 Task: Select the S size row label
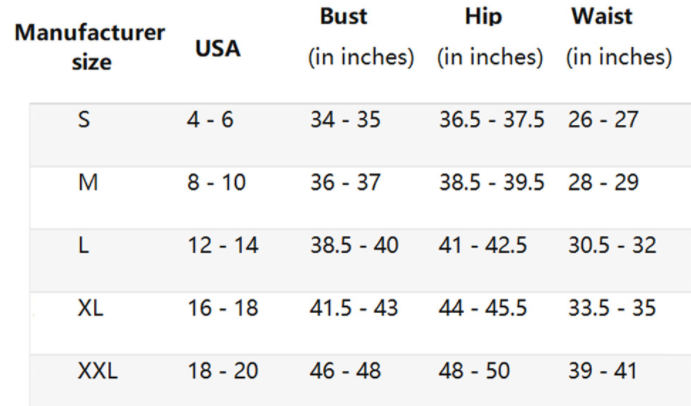[86, 121]
